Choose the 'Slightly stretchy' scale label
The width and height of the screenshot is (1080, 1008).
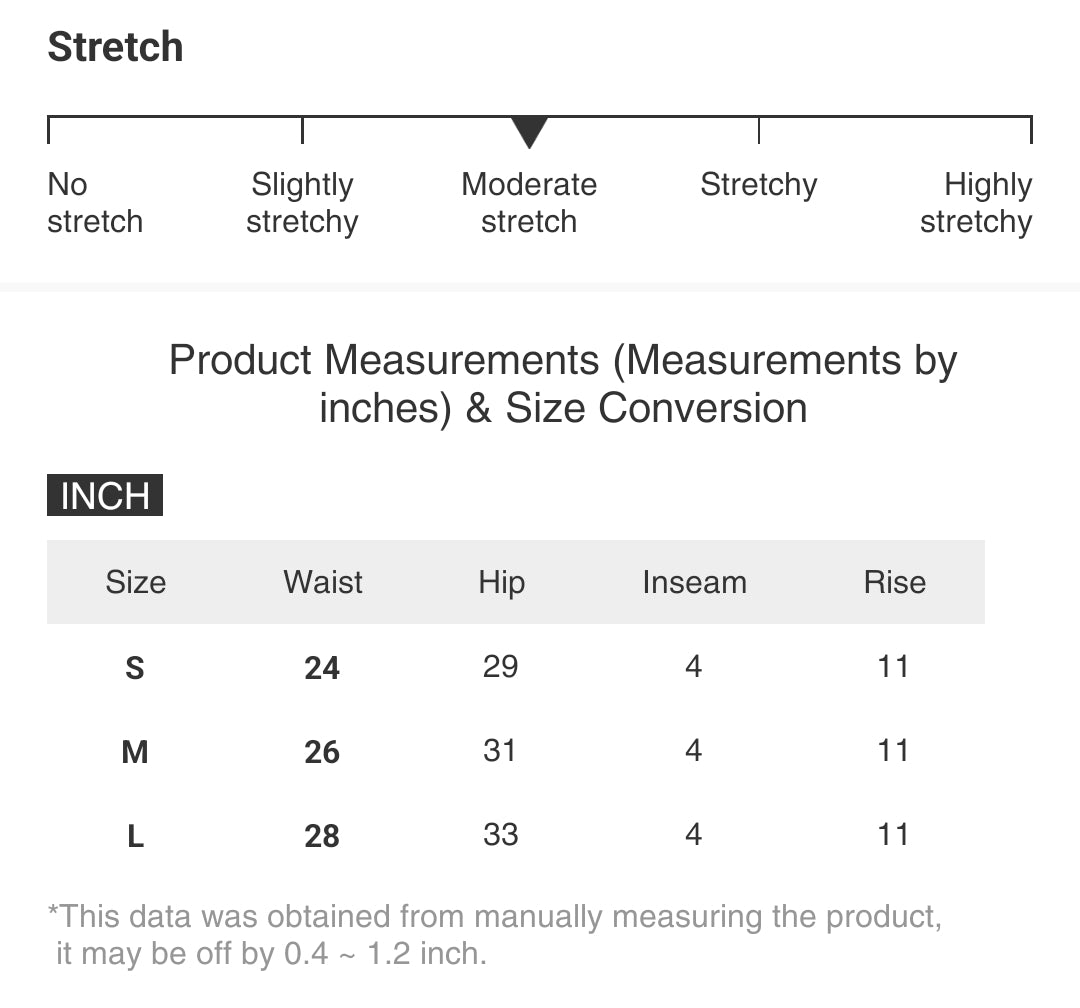302,203
